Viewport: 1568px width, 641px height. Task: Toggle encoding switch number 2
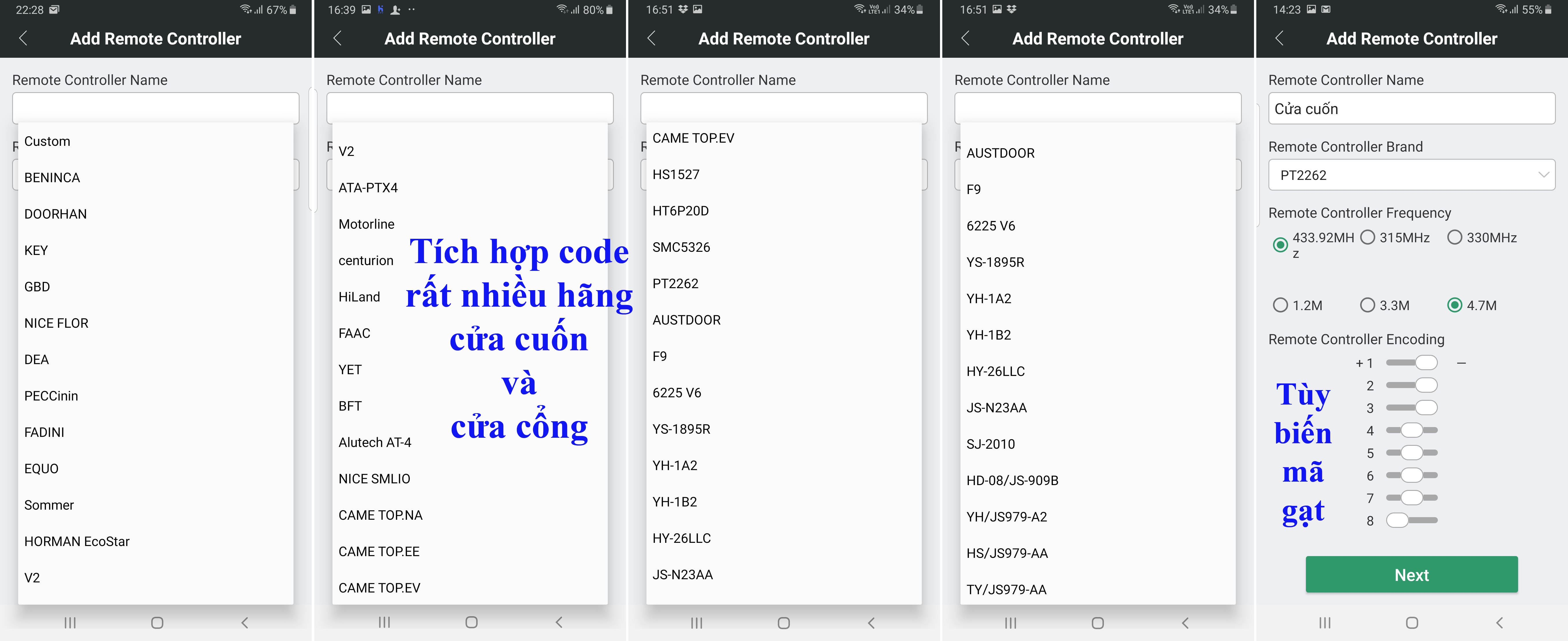coord(1412,385)
